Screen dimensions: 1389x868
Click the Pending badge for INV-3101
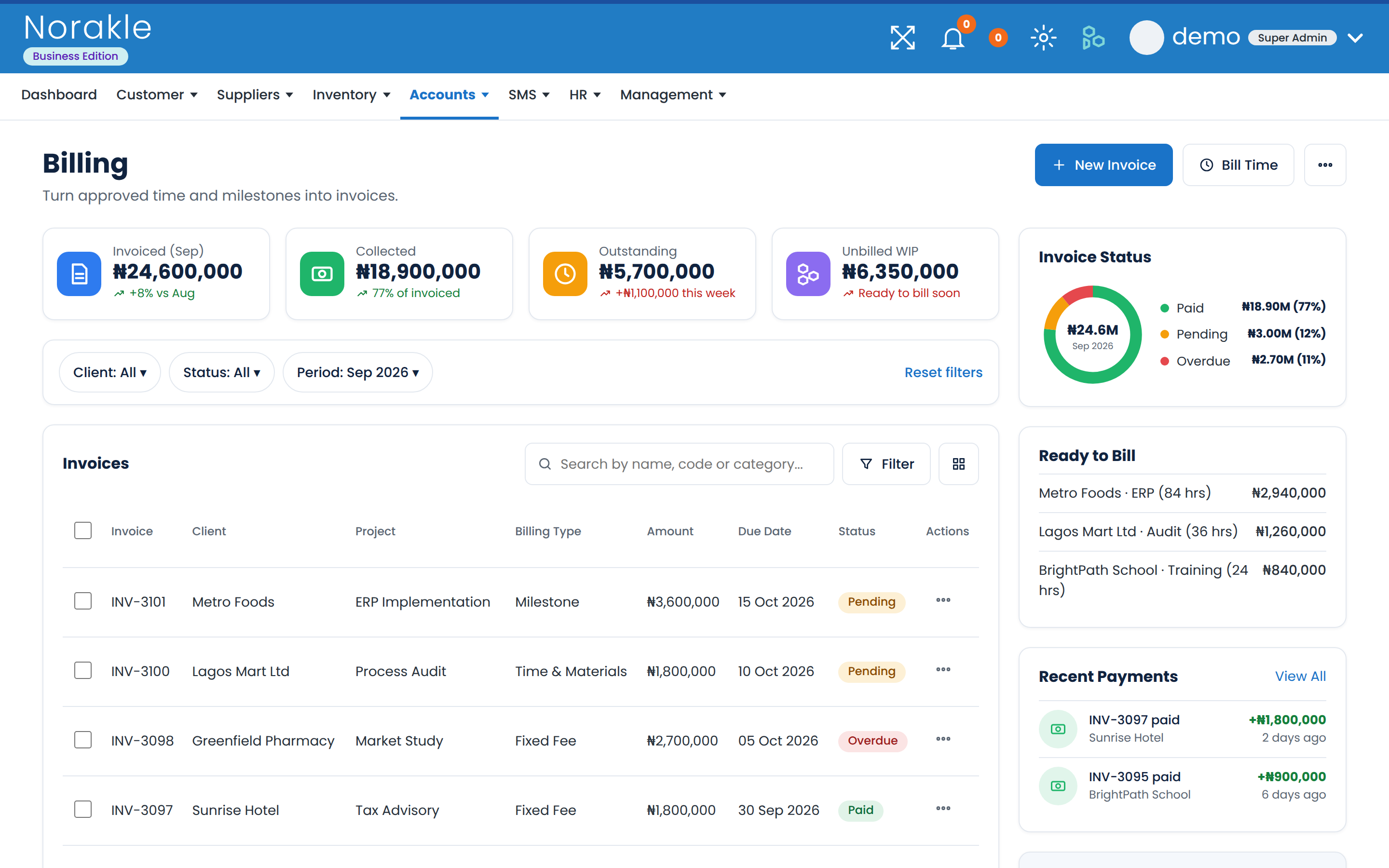tap(872, 602)
